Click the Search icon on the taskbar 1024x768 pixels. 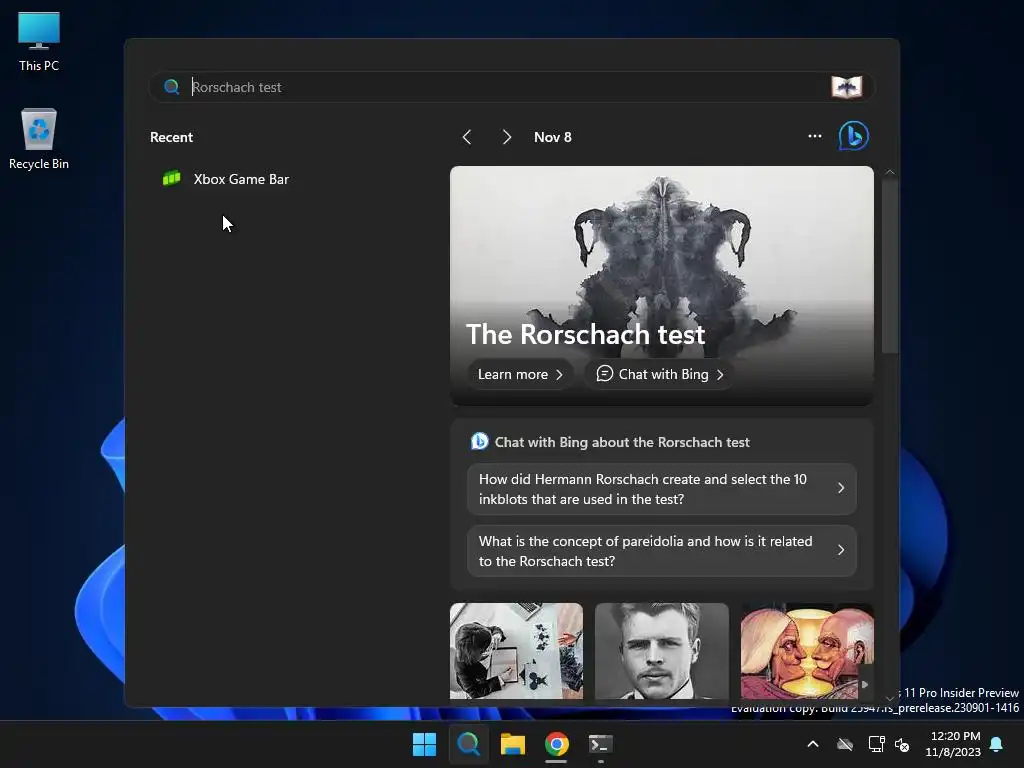[468, 744]
